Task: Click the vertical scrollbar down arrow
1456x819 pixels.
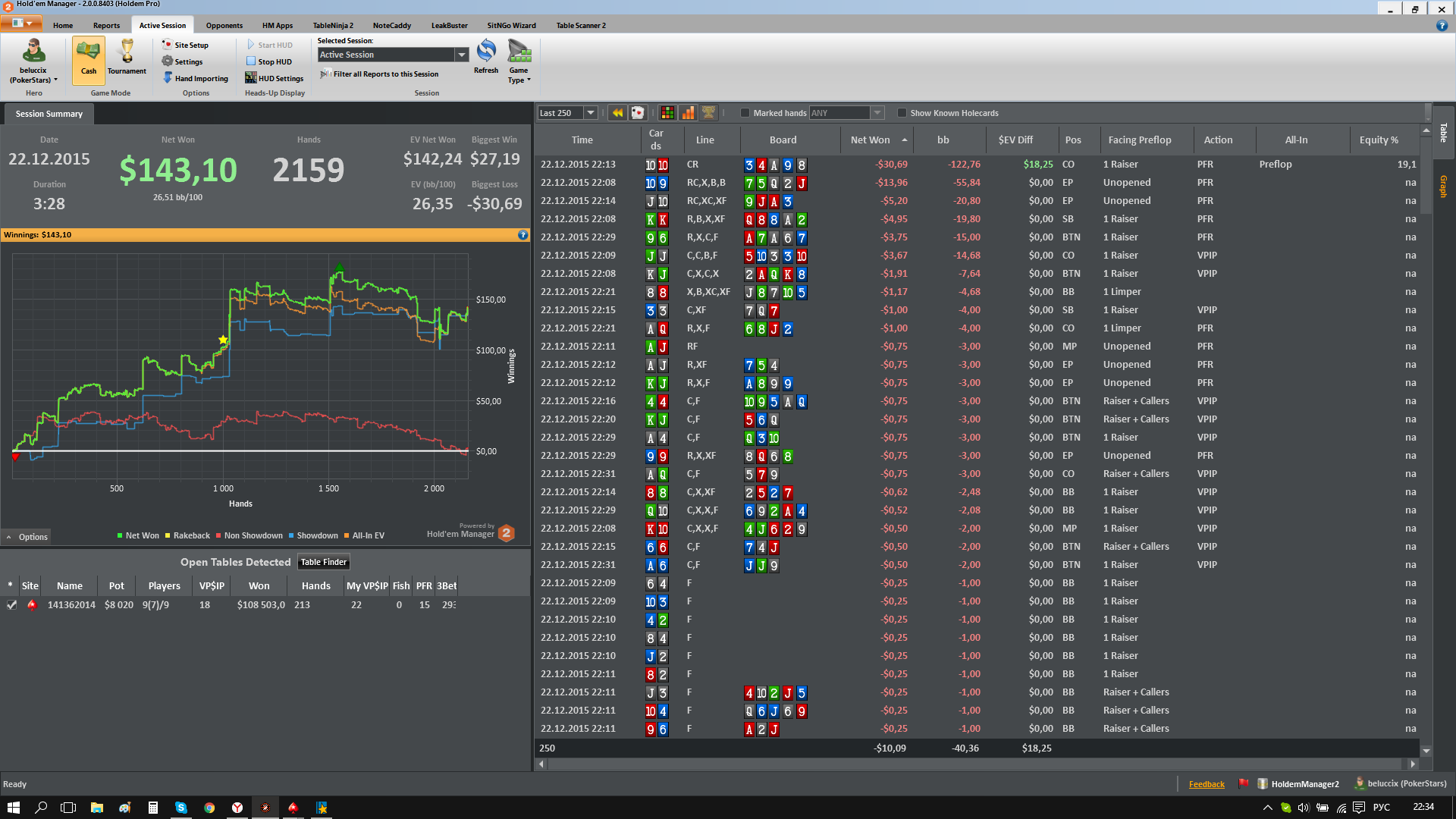Action: tap(1426, 751)
